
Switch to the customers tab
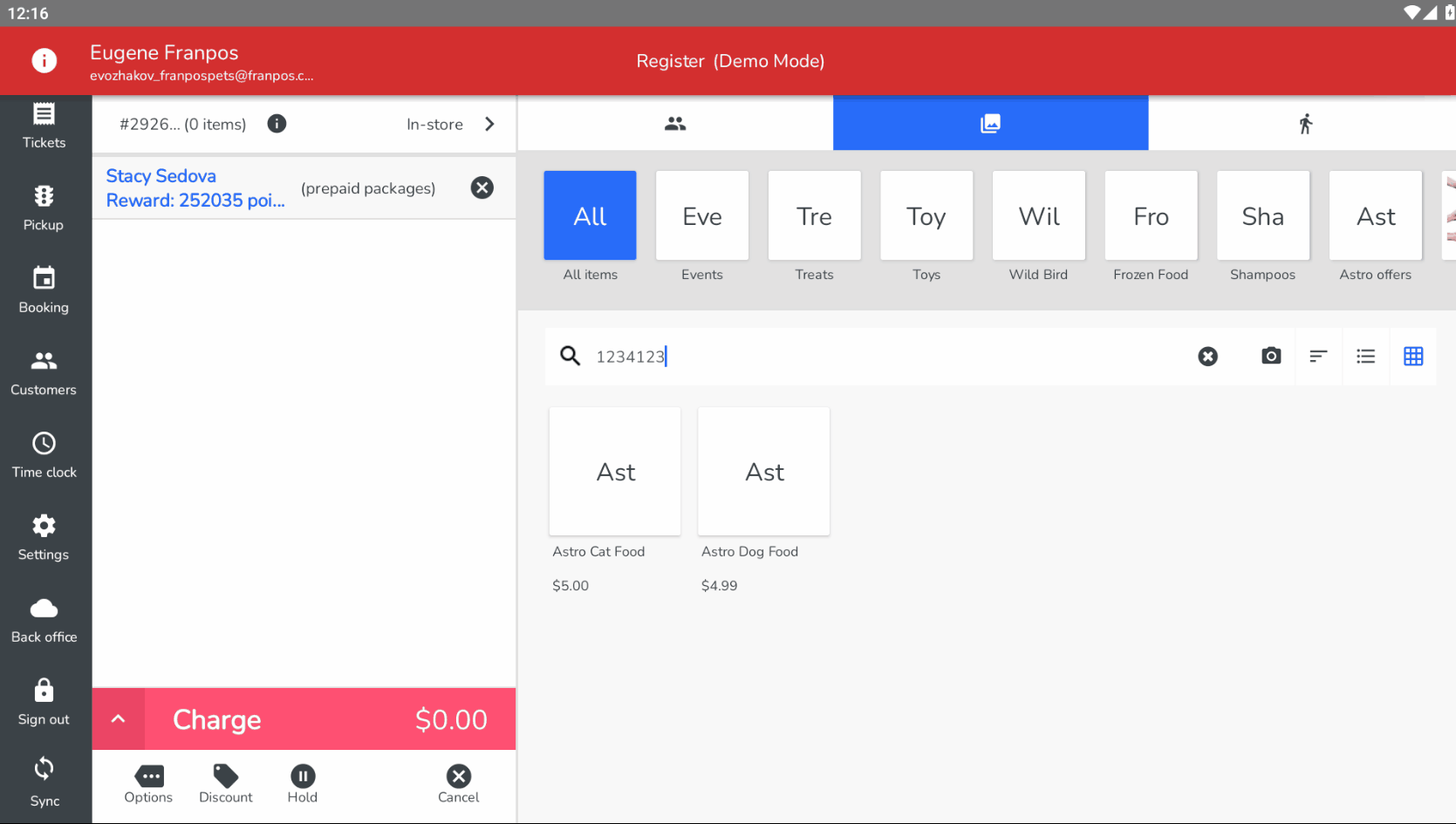[x=675, y=124]
